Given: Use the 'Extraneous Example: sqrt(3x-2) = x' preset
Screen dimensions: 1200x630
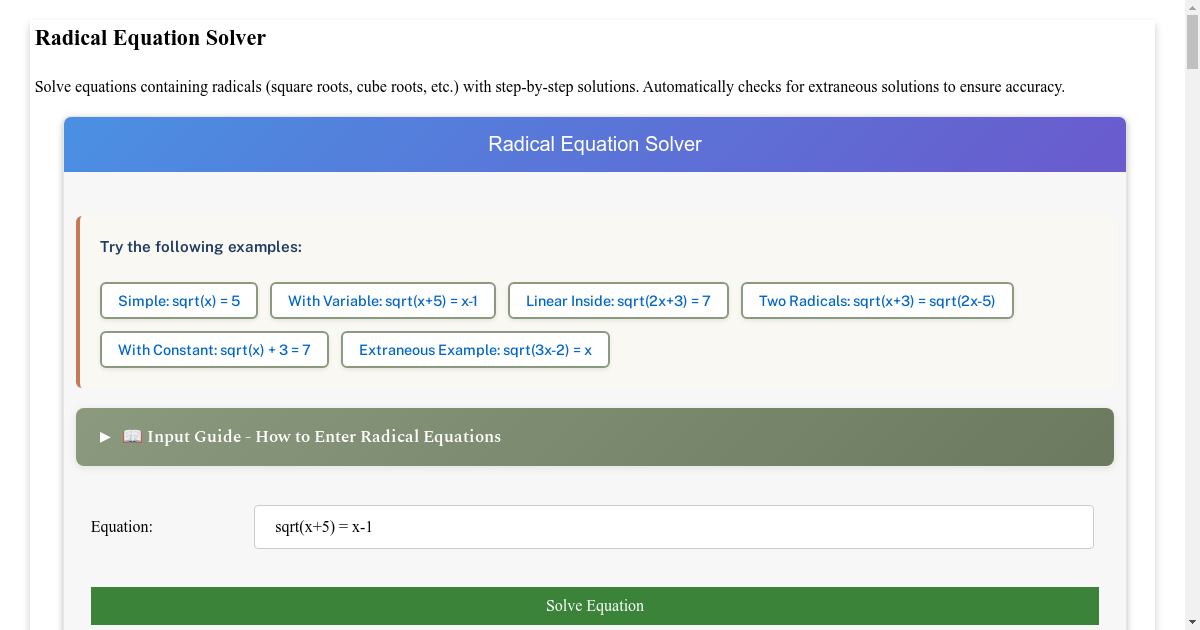Looking at the screenshot, I should click(x=475, y=350).
